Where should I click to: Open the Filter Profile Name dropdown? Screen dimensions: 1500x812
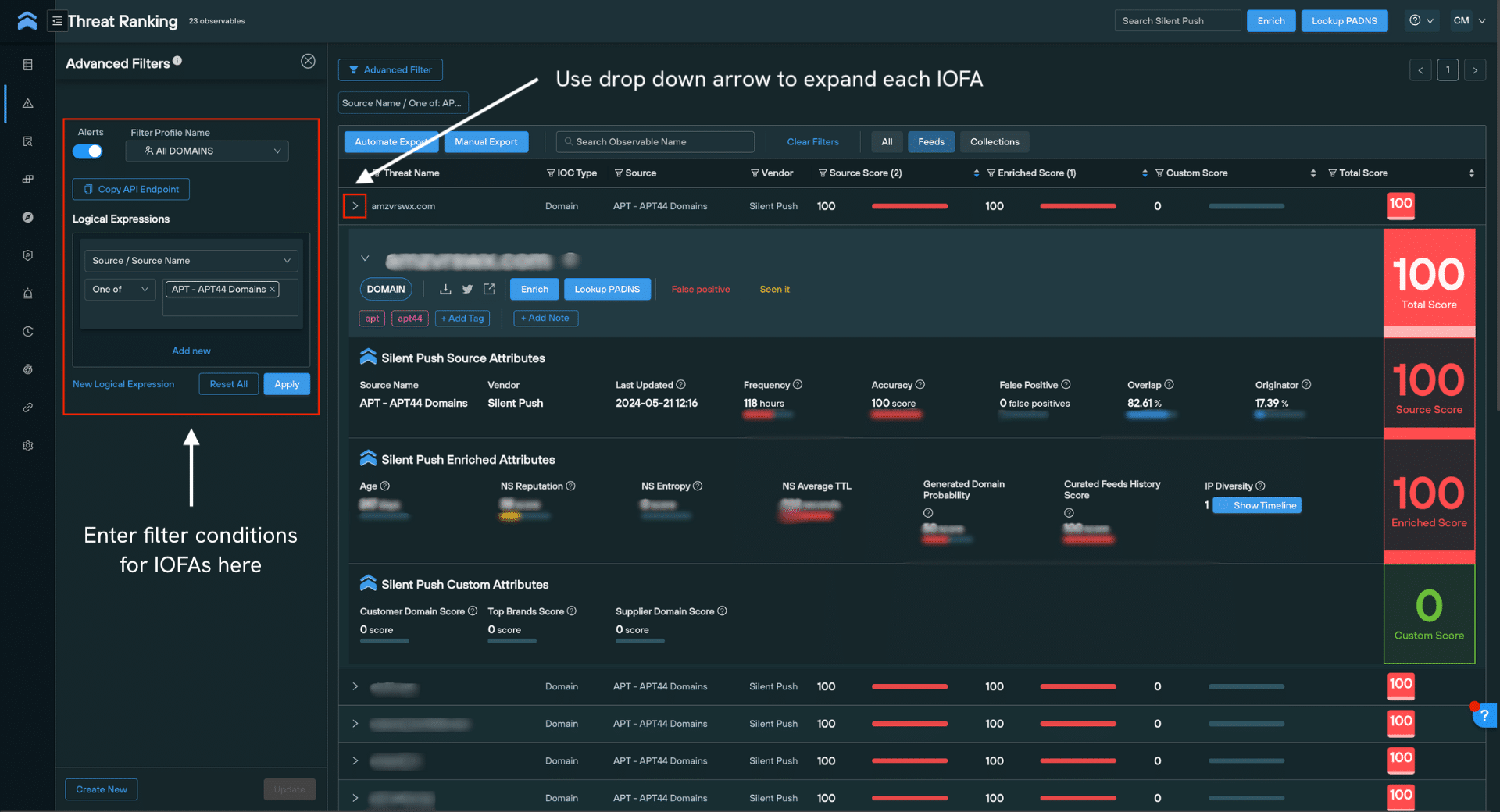[x=207, y=151]
